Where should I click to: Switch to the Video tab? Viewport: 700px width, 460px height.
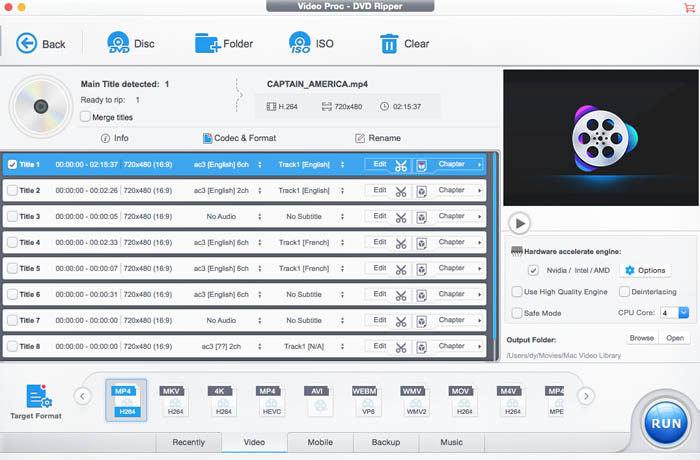[254, 442]
